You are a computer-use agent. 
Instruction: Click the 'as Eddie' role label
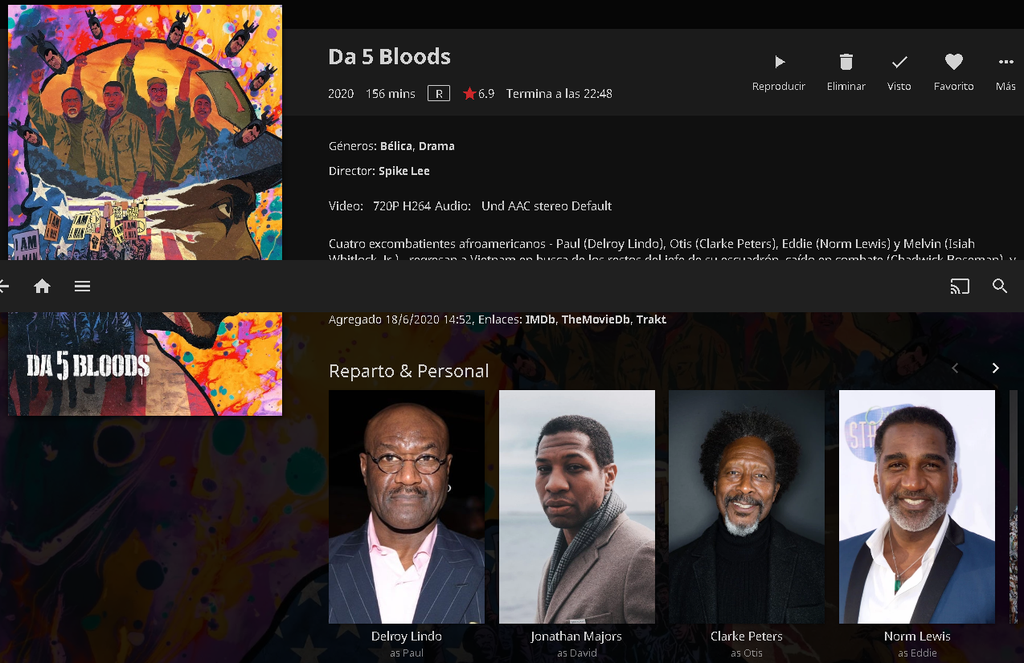(917, 653)
